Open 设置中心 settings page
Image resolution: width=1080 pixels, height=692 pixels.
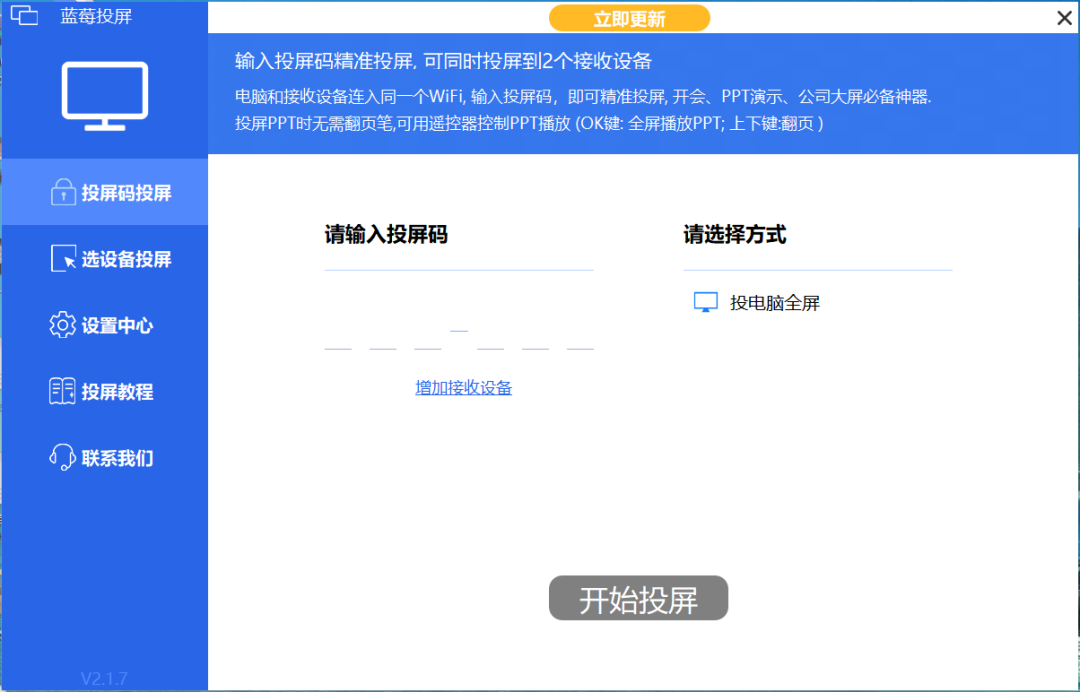[x=105, y=325]
